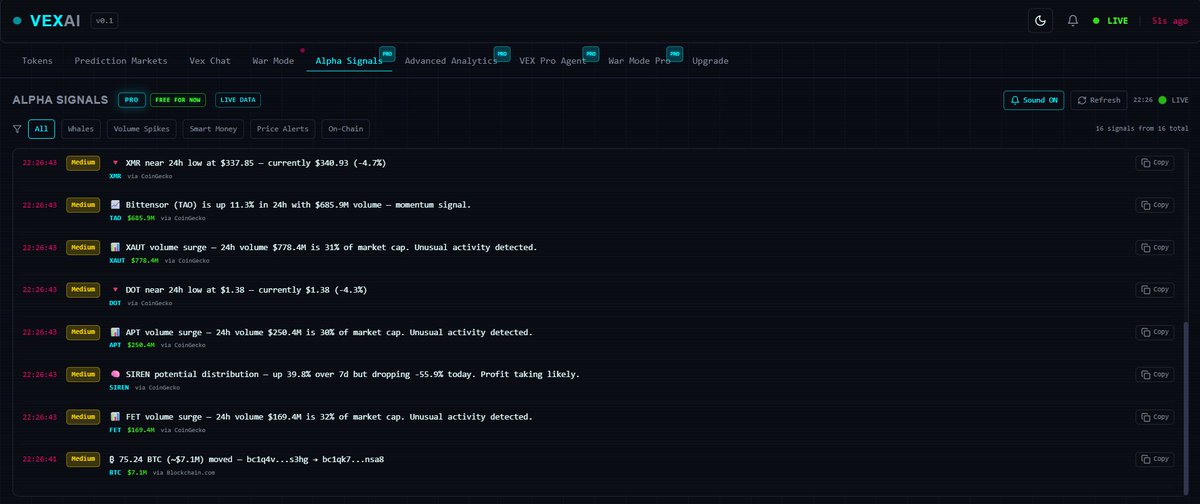Filter signals by Price Alerts
1200x504 pixels.
click(283, 129)
